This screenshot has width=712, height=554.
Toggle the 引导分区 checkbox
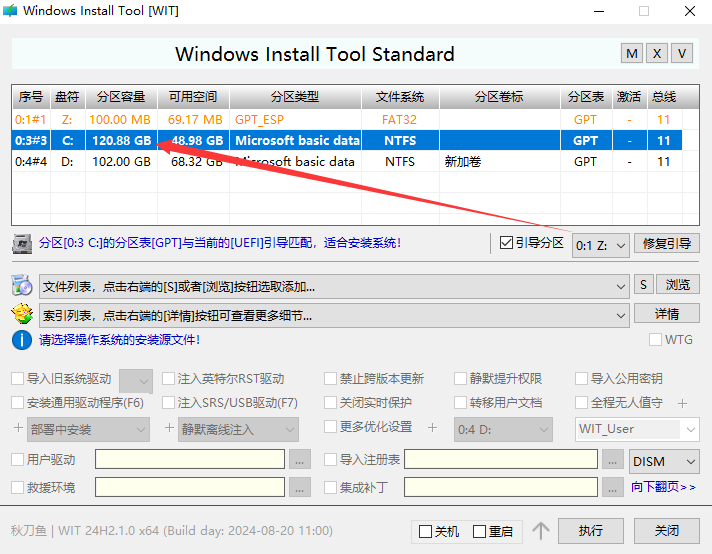tap(506, 242)
